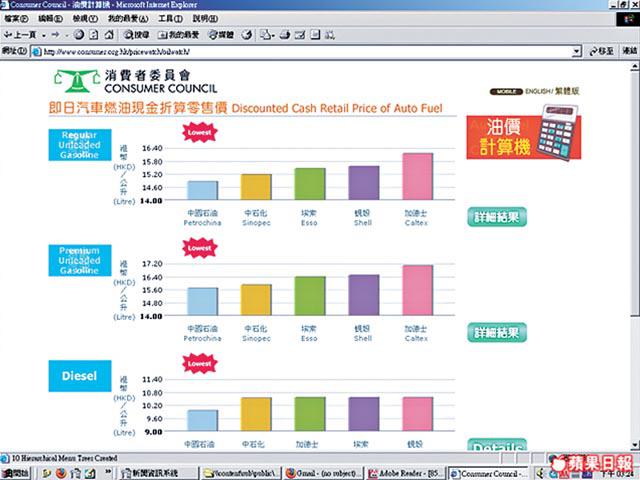Switch to 新聞資訊系統 taskbar window

[159, 473]
